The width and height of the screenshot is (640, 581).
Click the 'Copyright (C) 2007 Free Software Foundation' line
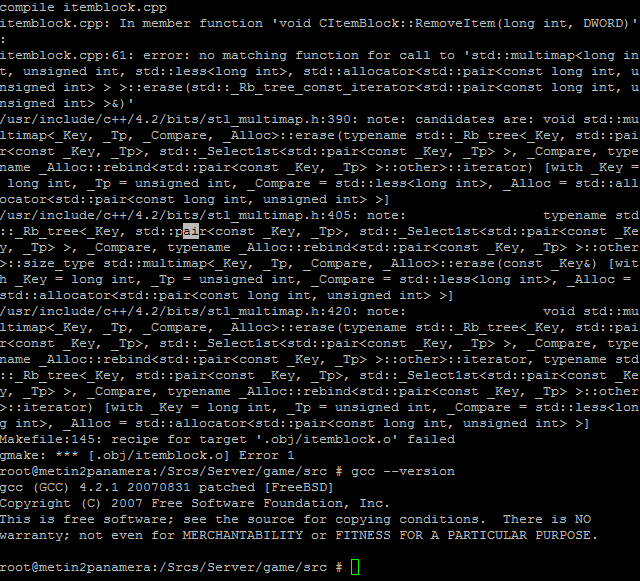click(195, 503)
